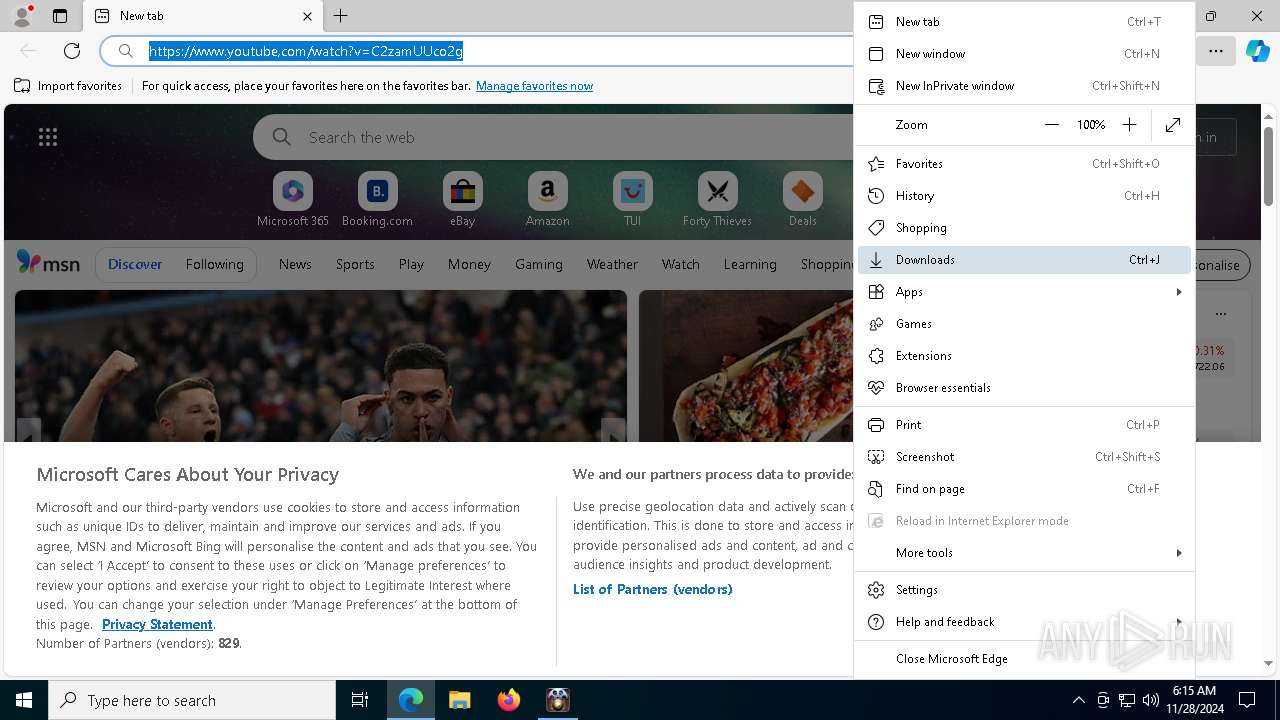The width and height of the screenshot is (1280, 720).
Task: Click the volume icon in system tray
Action: tap(1151, 700)
